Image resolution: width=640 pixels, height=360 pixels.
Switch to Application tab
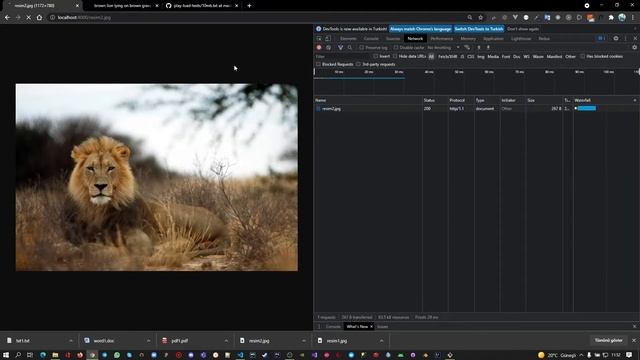pos(493,38)
